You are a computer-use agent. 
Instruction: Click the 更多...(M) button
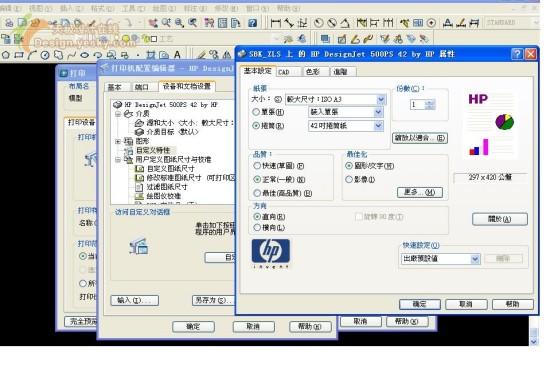(x=420, y=192)
